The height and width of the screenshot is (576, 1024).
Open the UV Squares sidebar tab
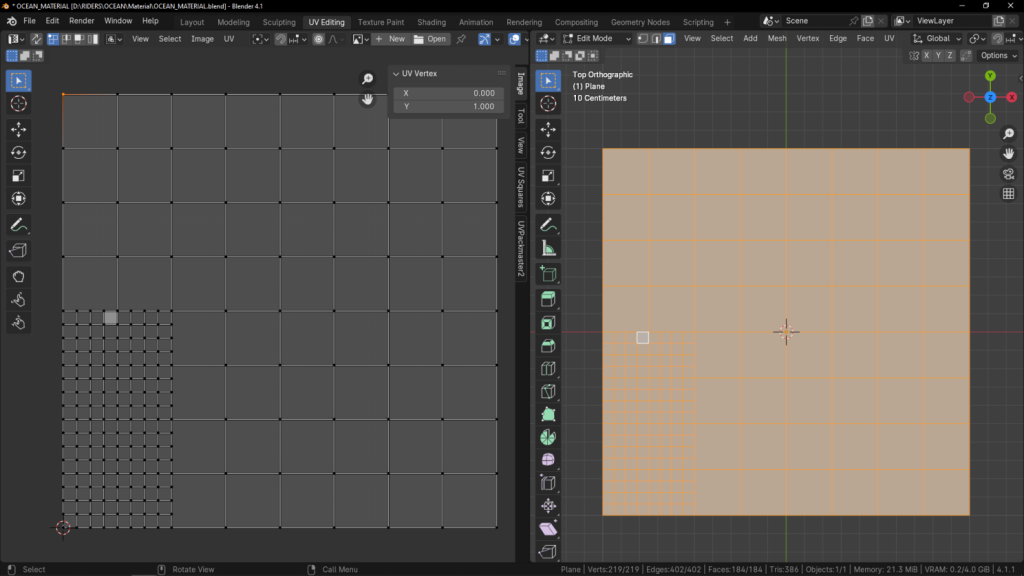[x=520, y=186]
